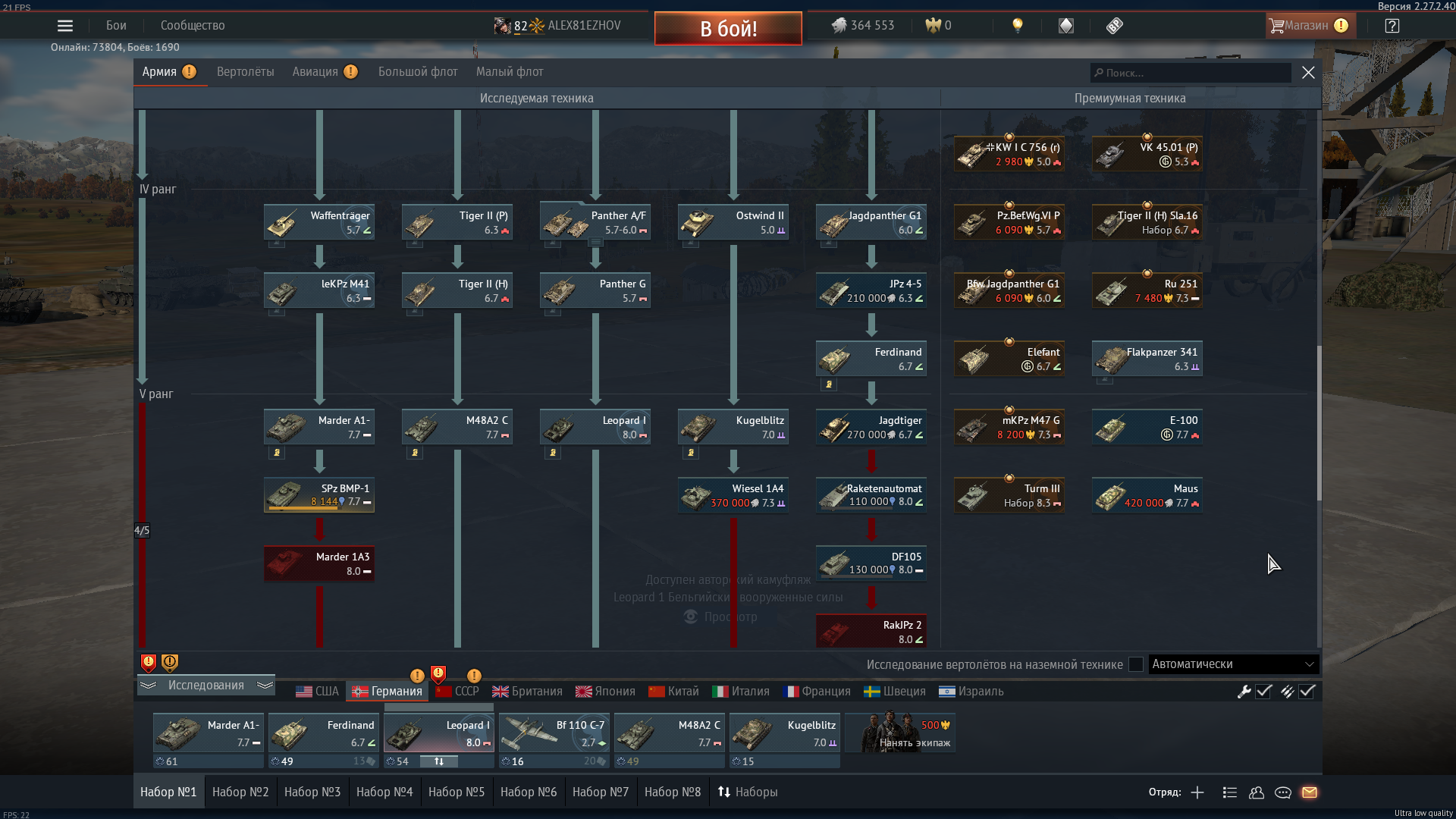Image resolution: width=1456 pixels, height=819 pixels.
Task: Switch to the Авиация tab
Action: (325, 72)
